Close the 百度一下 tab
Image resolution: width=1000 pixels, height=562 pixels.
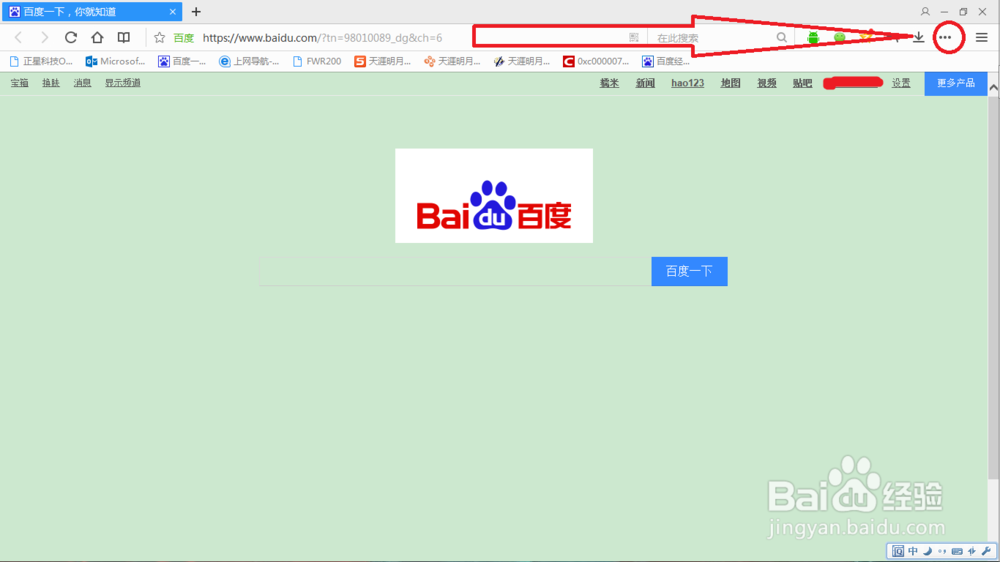172,11
